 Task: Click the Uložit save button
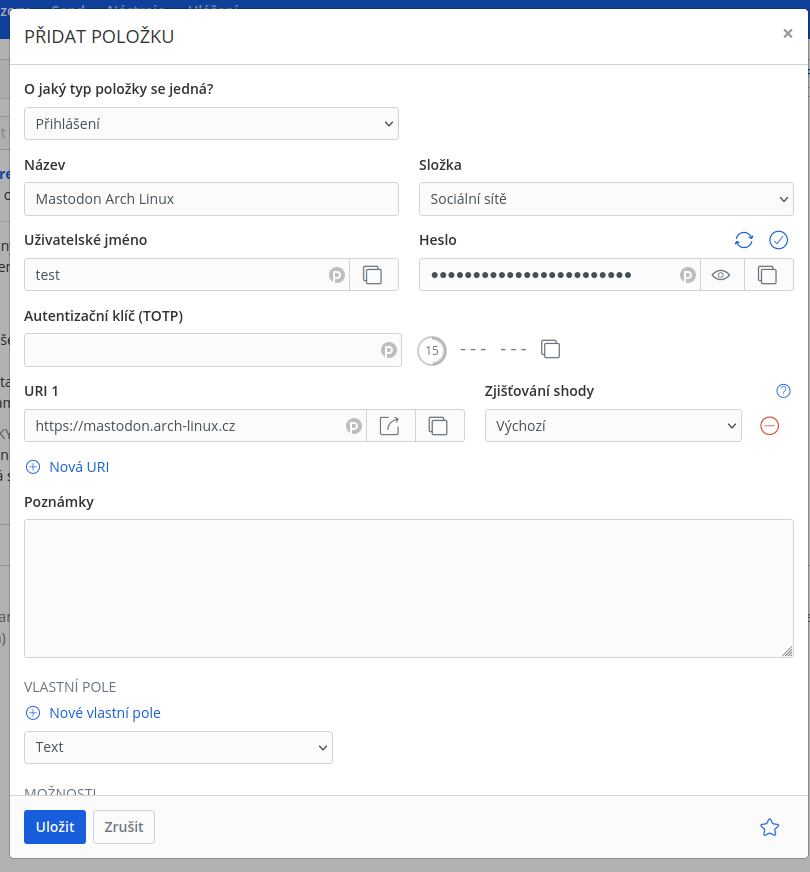tap(55, 827)
